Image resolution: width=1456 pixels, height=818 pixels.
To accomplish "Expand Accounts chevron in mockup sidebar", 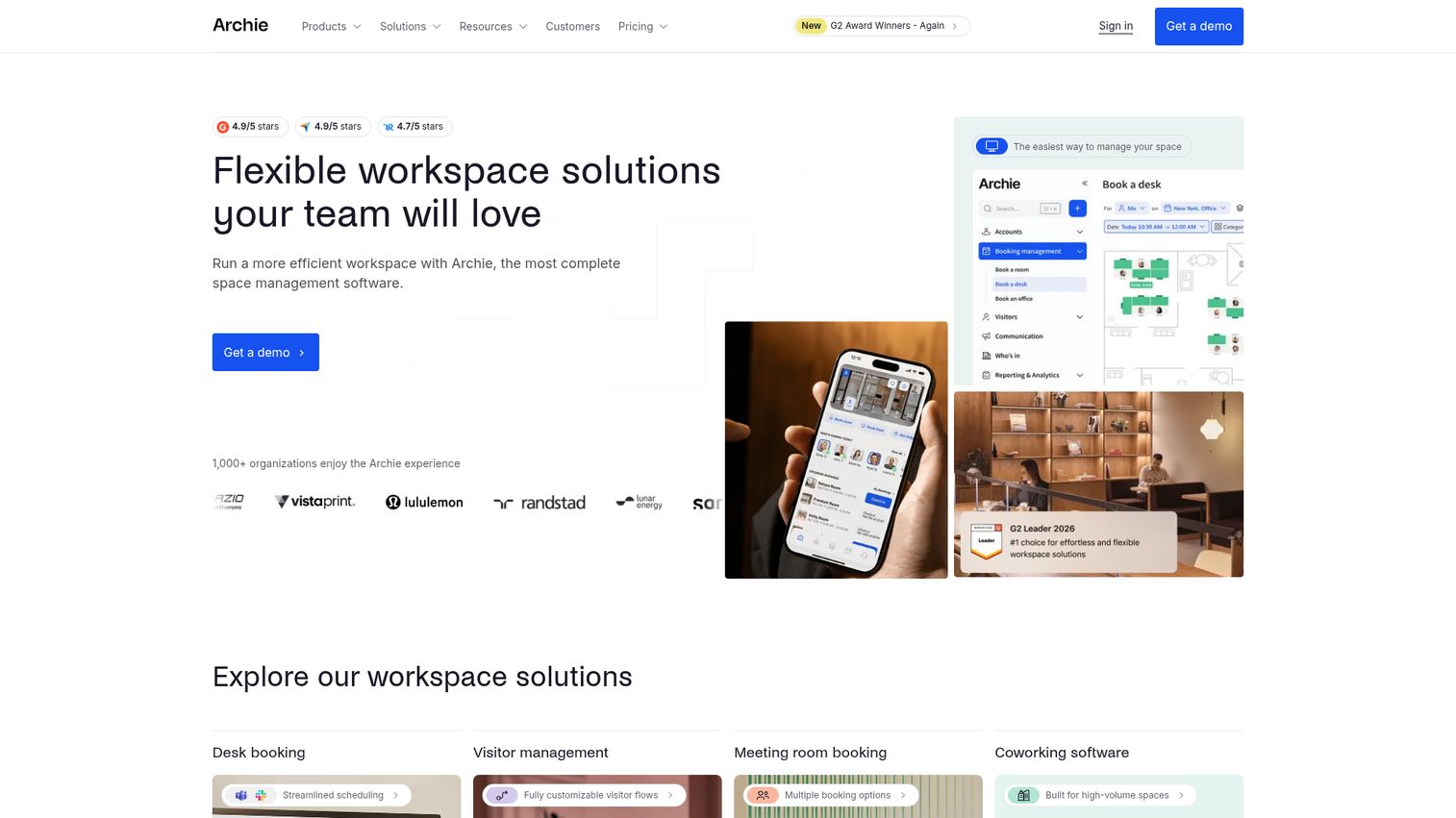I will tap(1079, 232).
